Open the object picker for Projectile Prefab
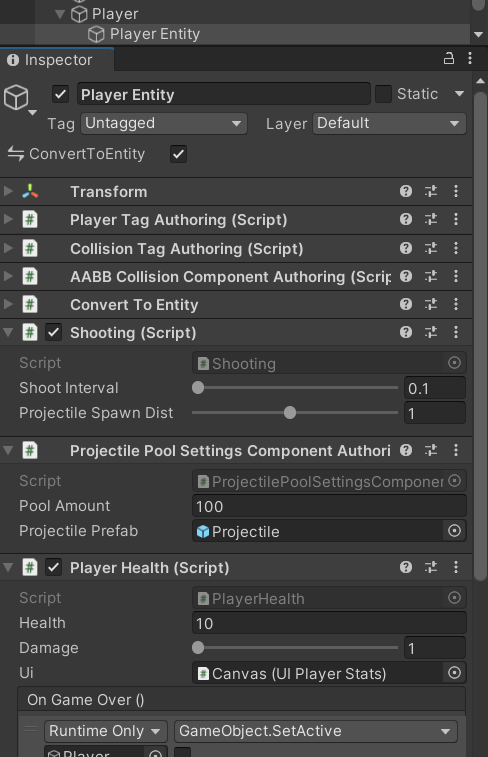The width and height of the screenshot is (488, 757). click(x=454, y=531)
